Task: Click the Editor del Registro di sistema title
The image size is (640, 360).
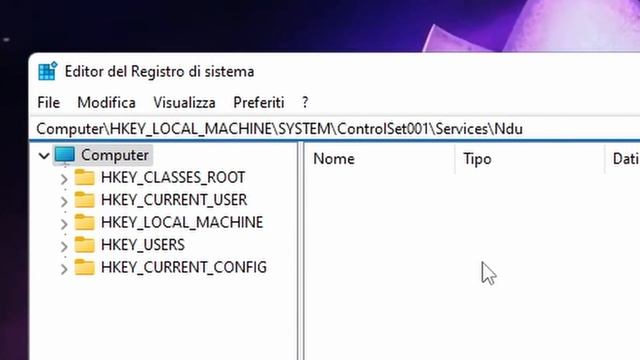Action: point(160,72)
